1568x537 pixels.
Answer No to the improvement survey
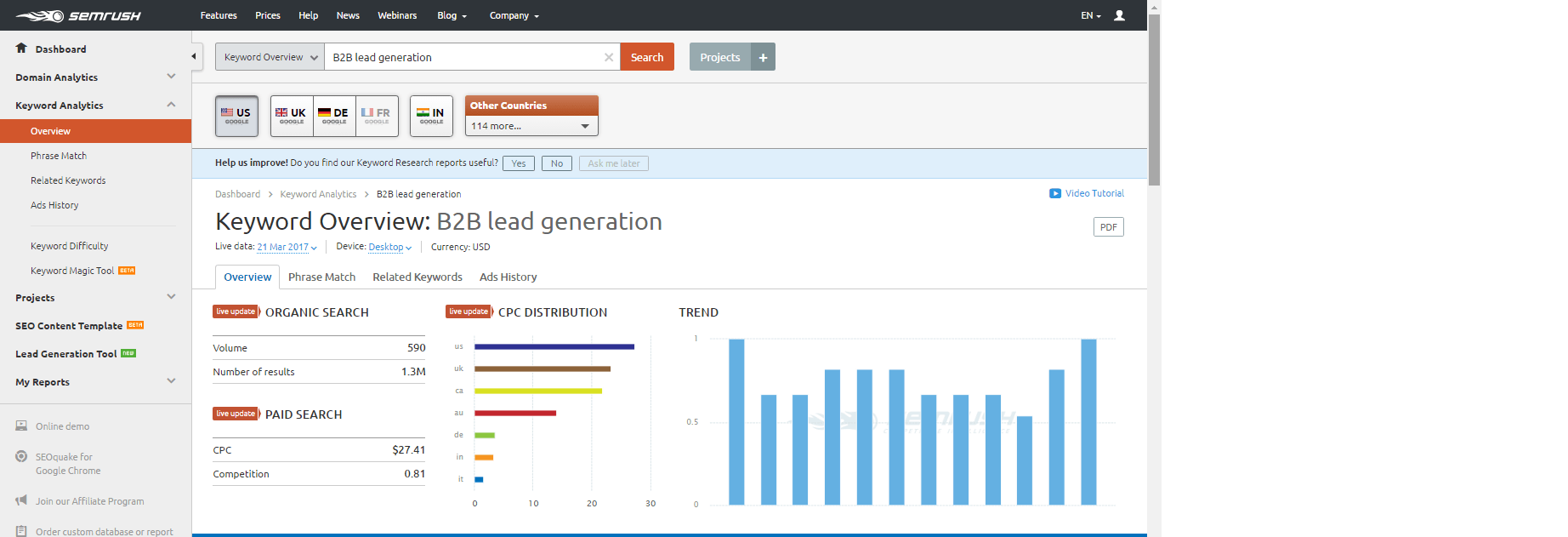point(557,163)
